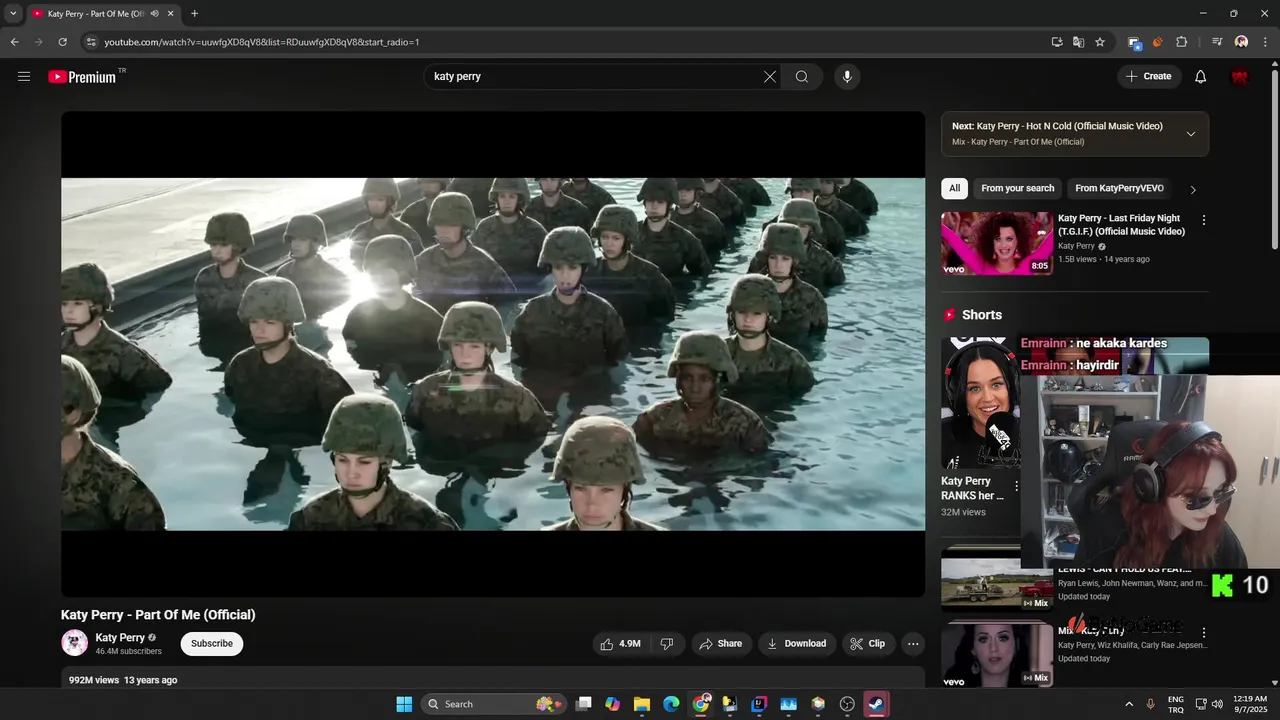Reload the page
1280x720 pixels.
62,42
